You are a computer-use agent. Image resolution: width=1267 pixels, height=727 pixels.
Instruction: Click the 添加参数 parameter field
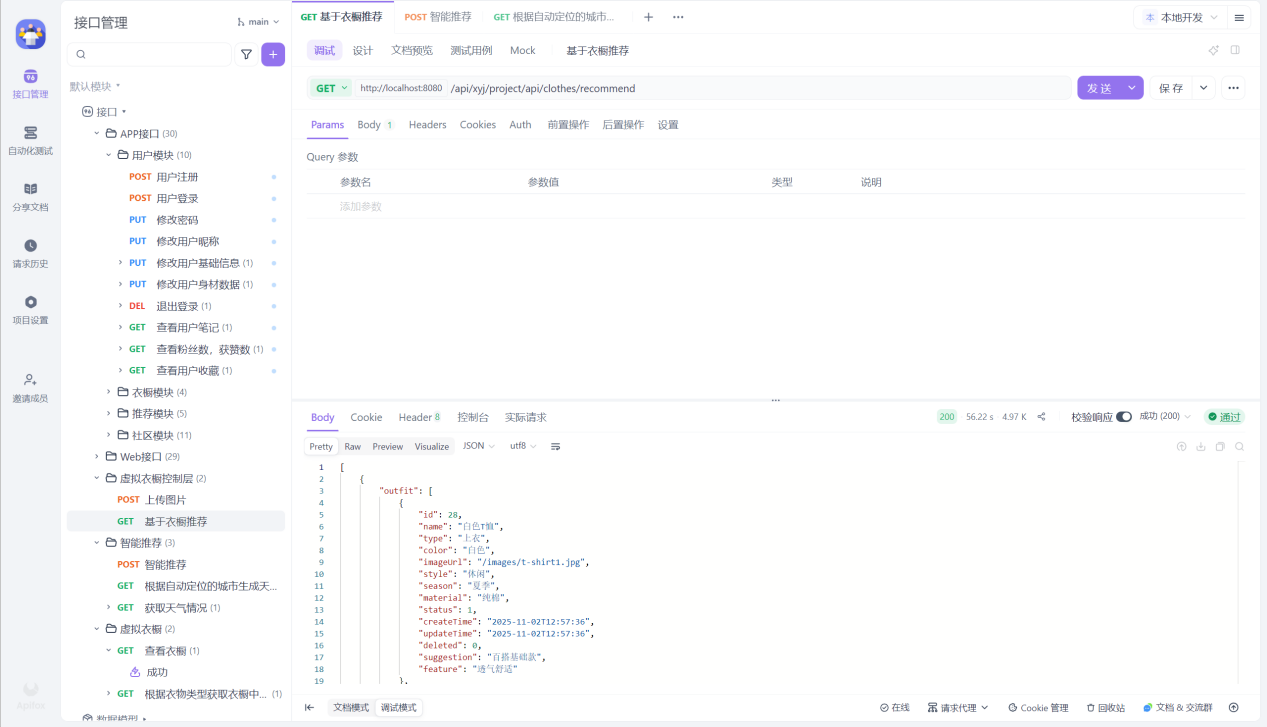click(x=361, y=206)
